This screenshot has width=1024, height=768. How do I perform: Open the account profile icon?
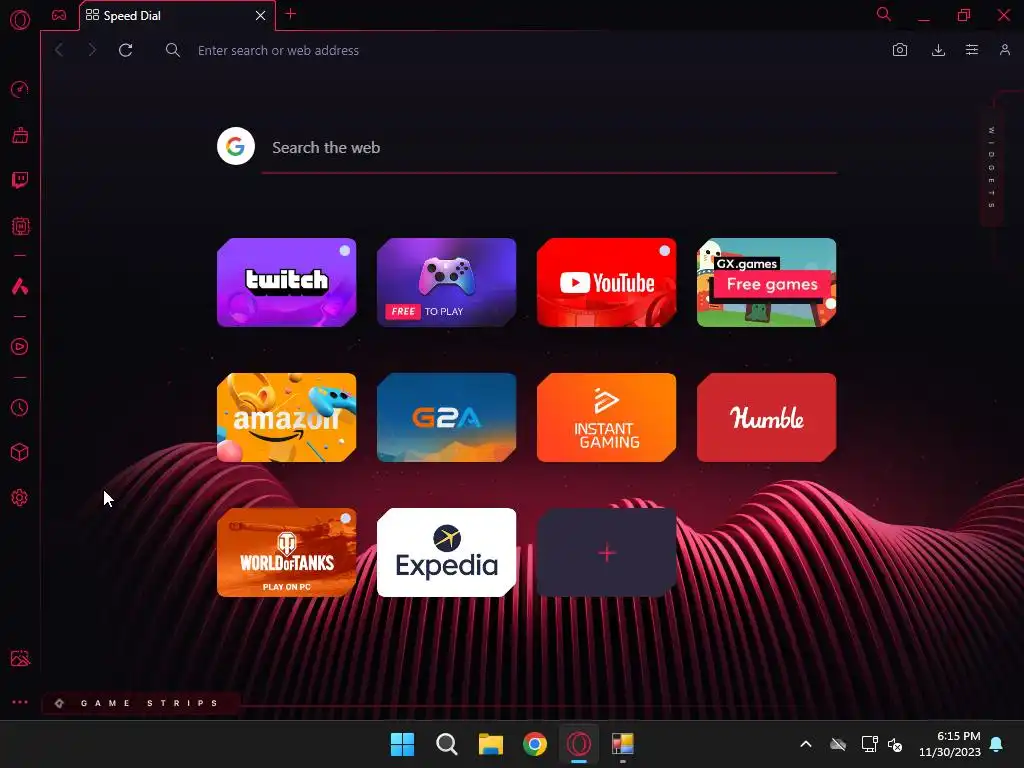tap(1005, 50)
